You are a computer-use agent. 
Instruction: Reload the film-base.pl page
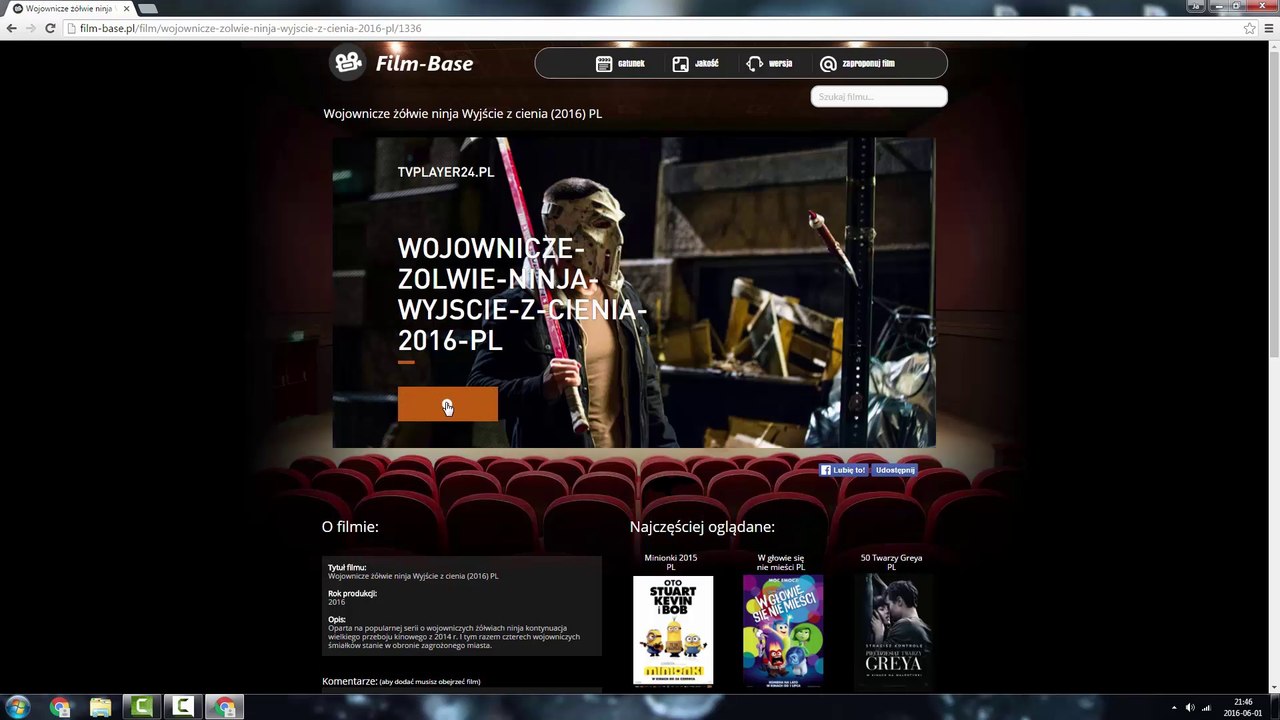(50, 28)
